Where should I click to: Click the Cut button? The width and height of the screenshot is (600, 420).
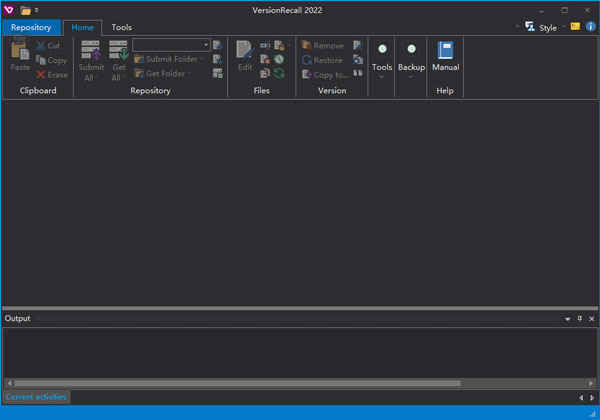[48, 46]
